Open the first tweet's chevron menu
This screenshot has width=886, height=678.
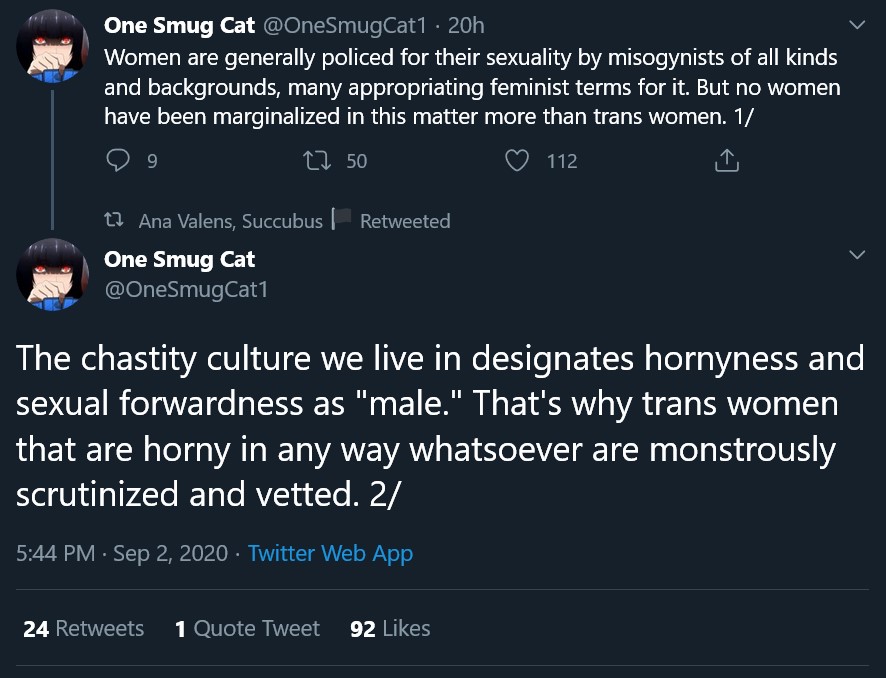coord(857,24)
